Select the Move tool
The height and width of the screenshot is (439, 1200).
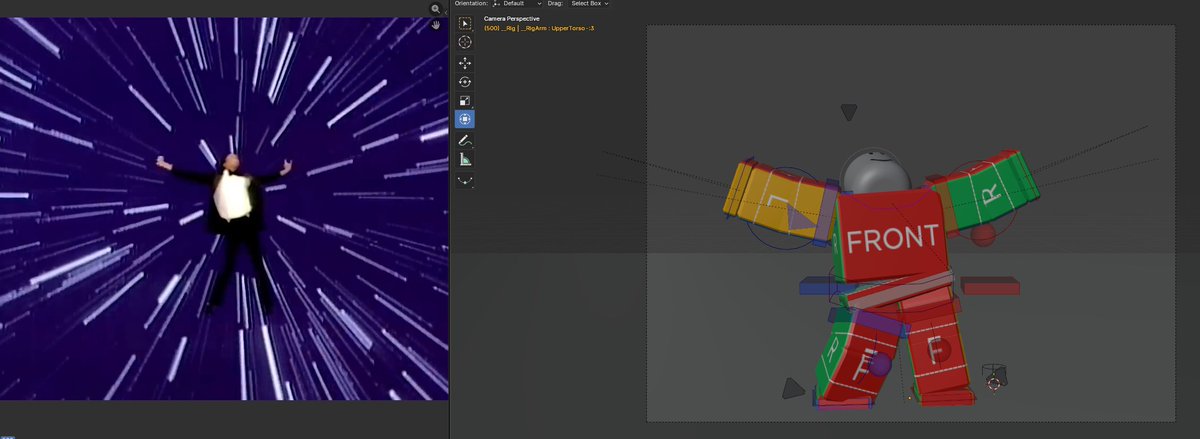coord(465,63)
